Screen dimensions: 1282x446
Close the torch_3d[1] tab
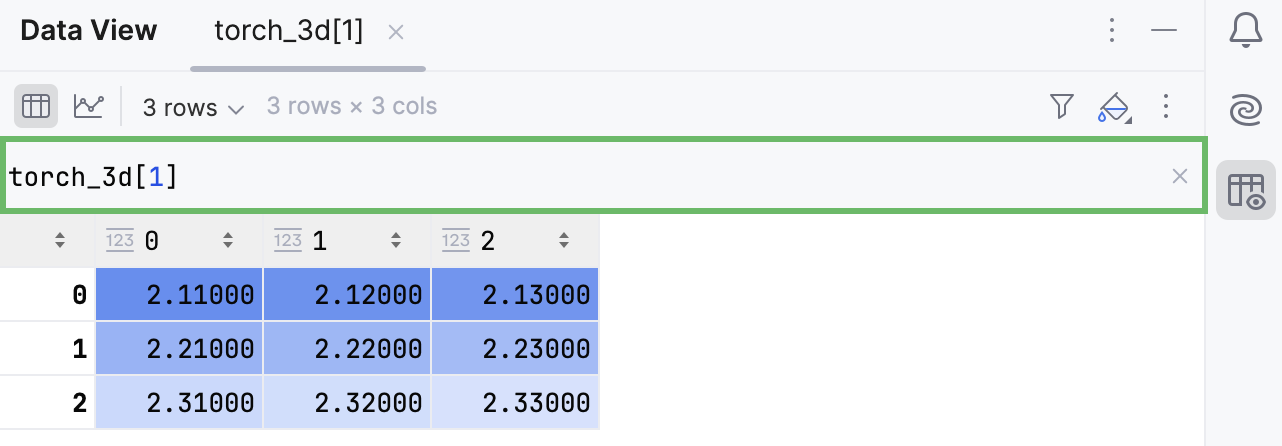[395, 32]
